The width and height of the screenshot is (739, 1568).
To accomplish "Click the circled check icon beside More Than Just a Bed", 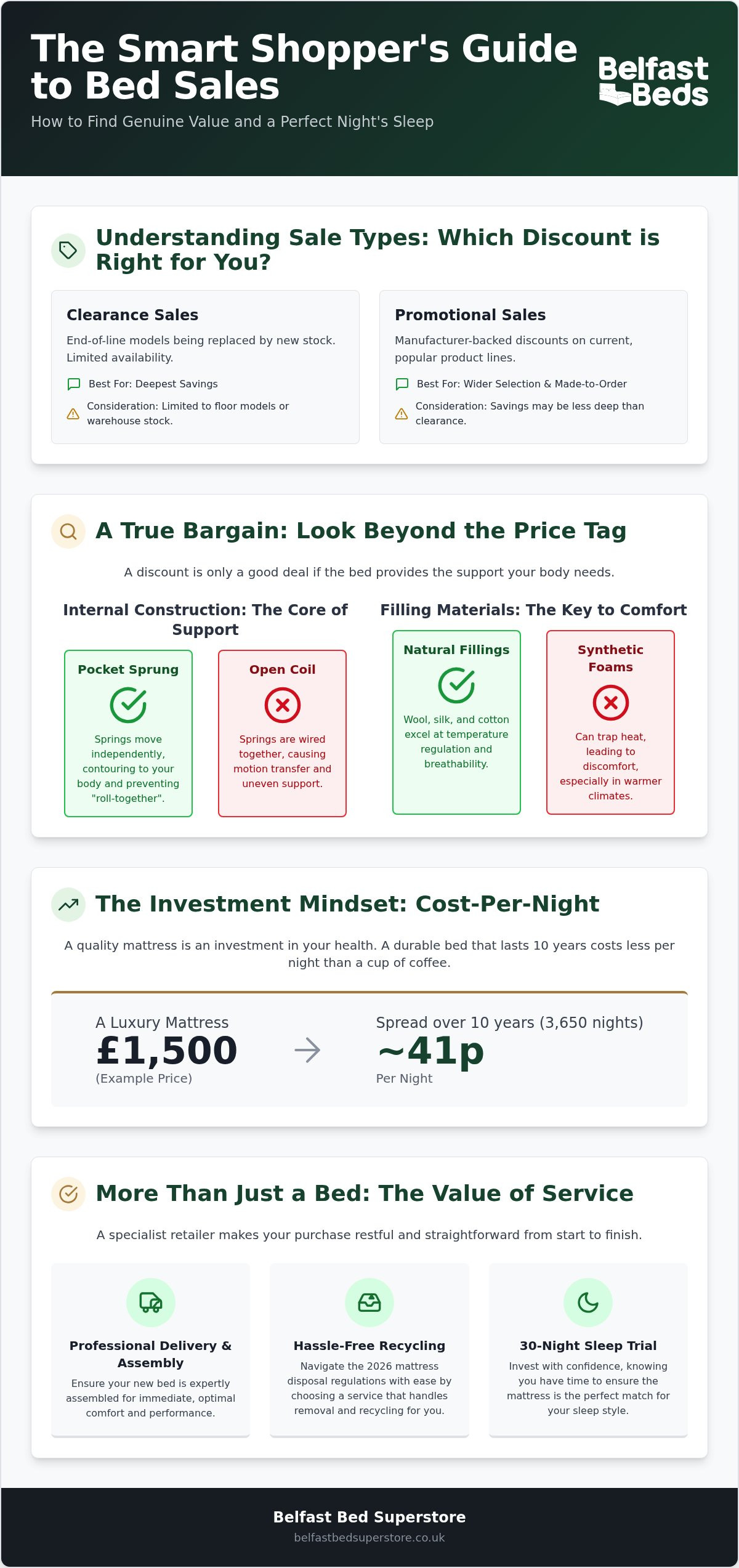I will (68, 1194).
